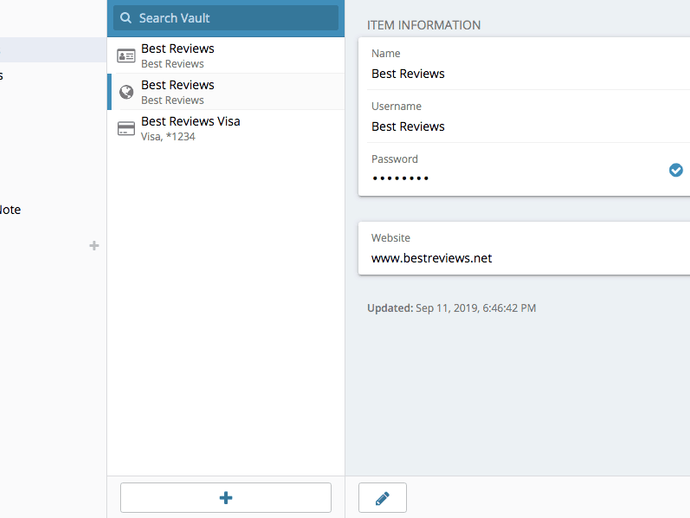690x518 pixels.
Task: Open the Best Reviews Visa entry
Action: (226, 128)
